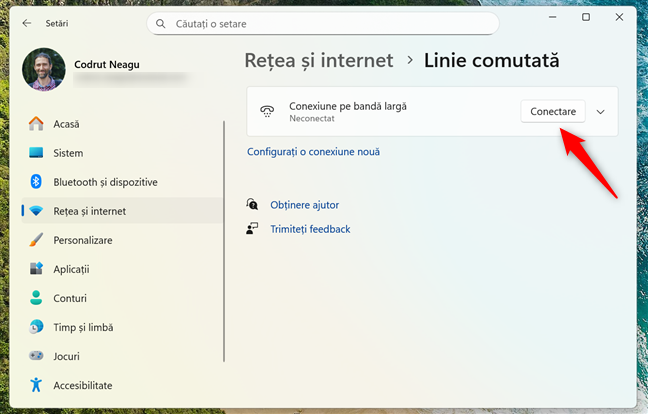Click the Bluetooth și dispozitive icon

[36, 182]
